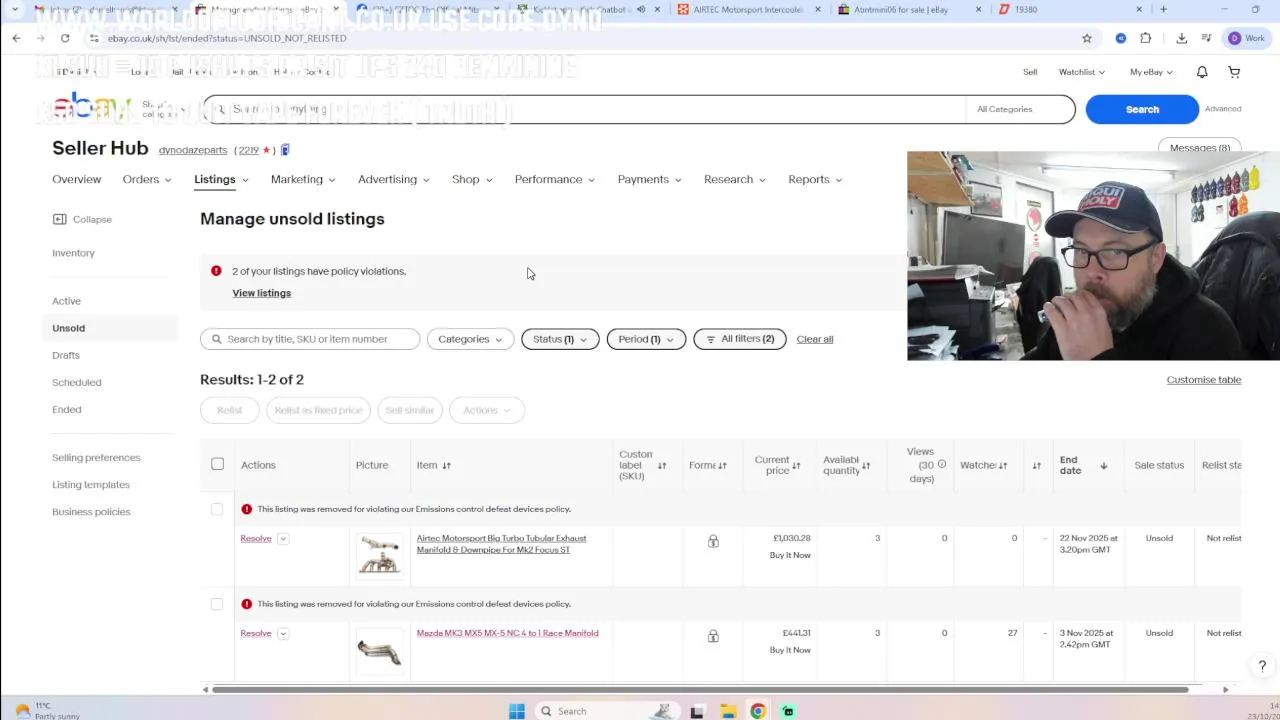
Task: Go to Active listings in sidebar
Action: click(67, 301)
